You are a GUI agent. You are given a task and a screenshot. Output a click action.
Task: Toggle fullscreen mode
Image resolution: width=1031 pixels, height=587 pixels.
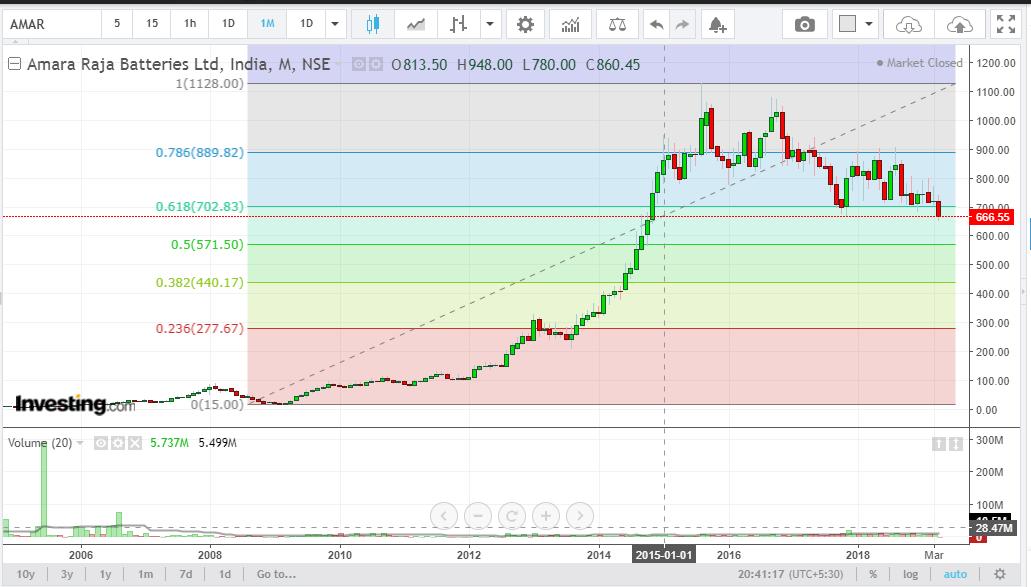tap(1006, 24)
